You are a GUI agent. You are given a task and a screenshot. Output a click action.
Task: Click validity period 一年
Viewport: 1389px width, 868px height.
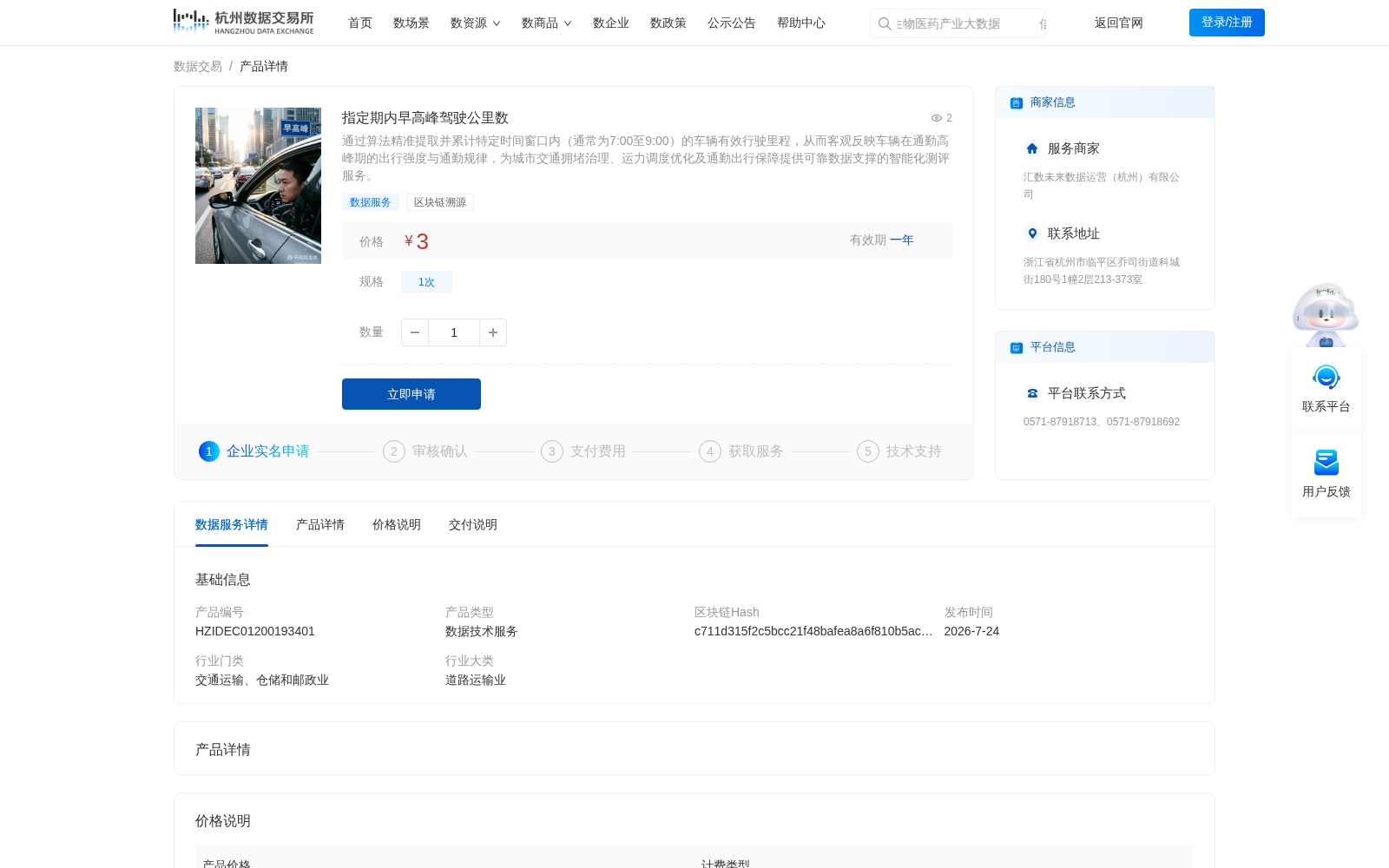(902, 240)
